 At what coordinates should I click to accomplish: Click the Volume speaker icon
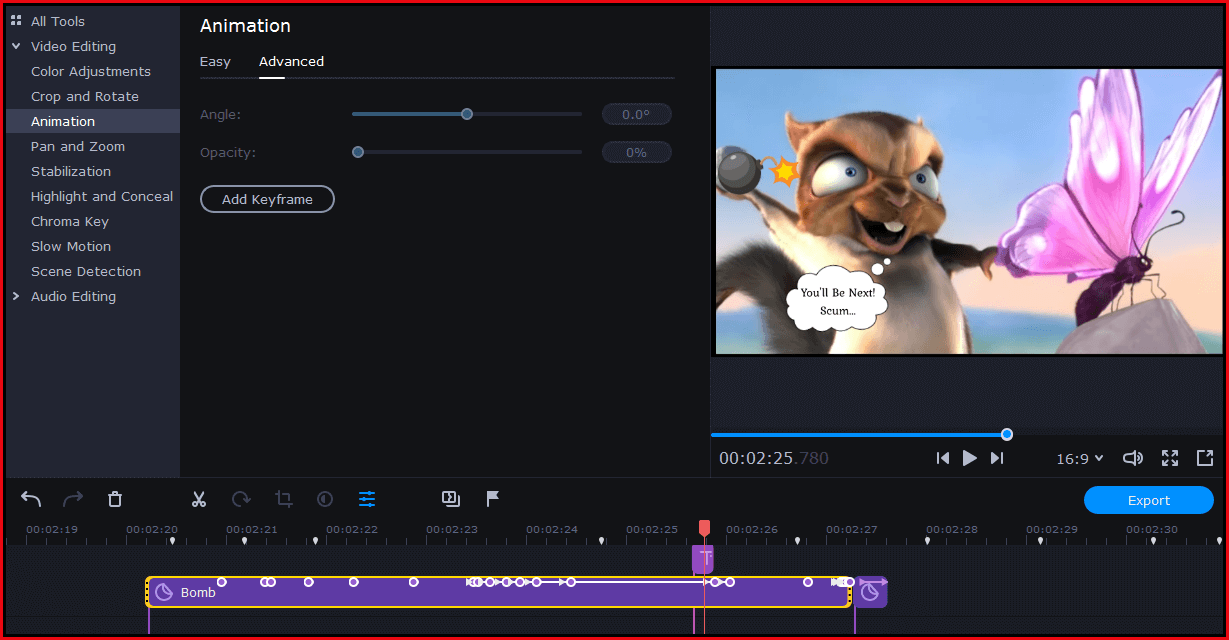[x=1133, y=458]
